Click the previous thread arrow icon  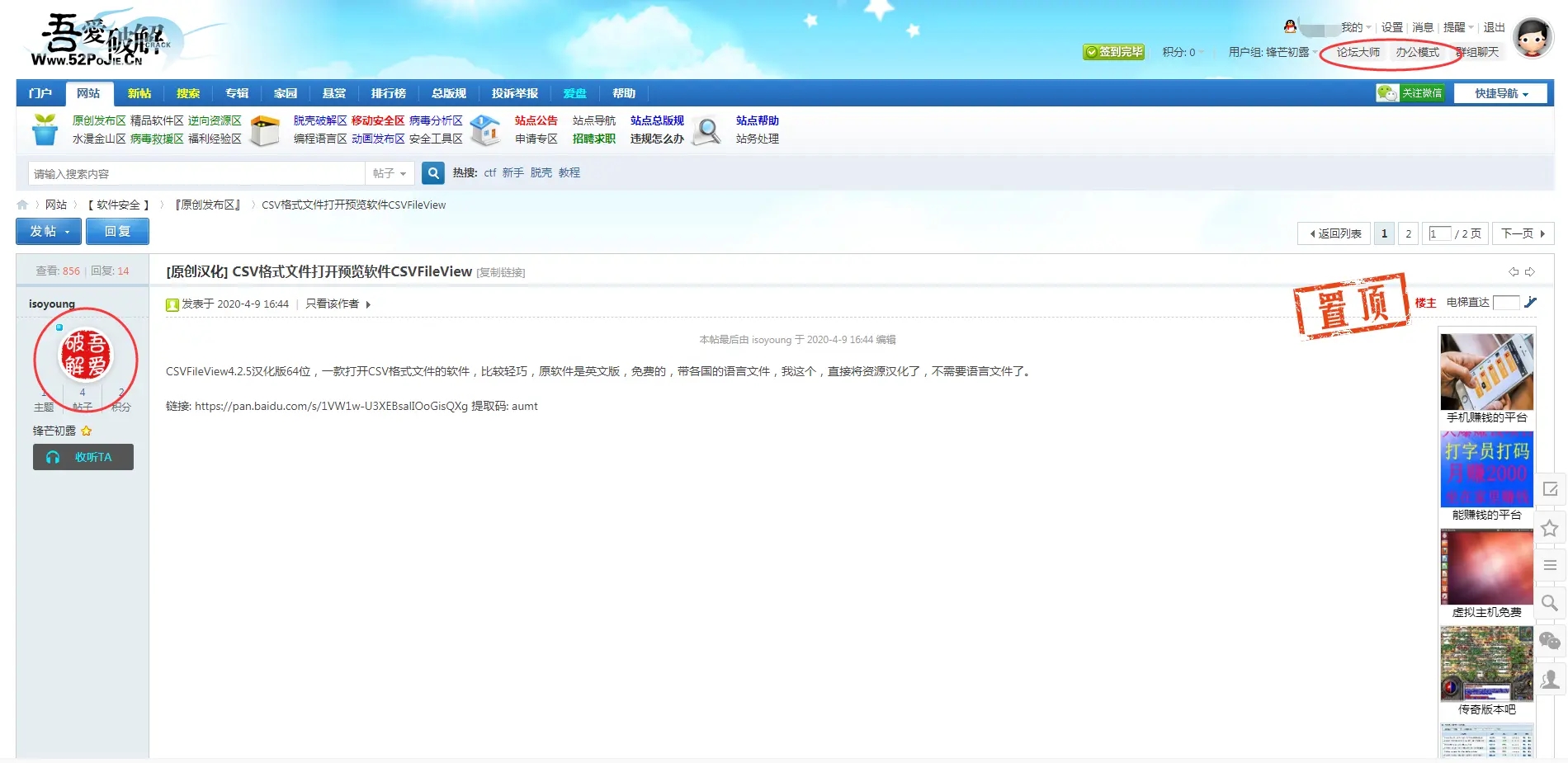tap(1514, 271)
